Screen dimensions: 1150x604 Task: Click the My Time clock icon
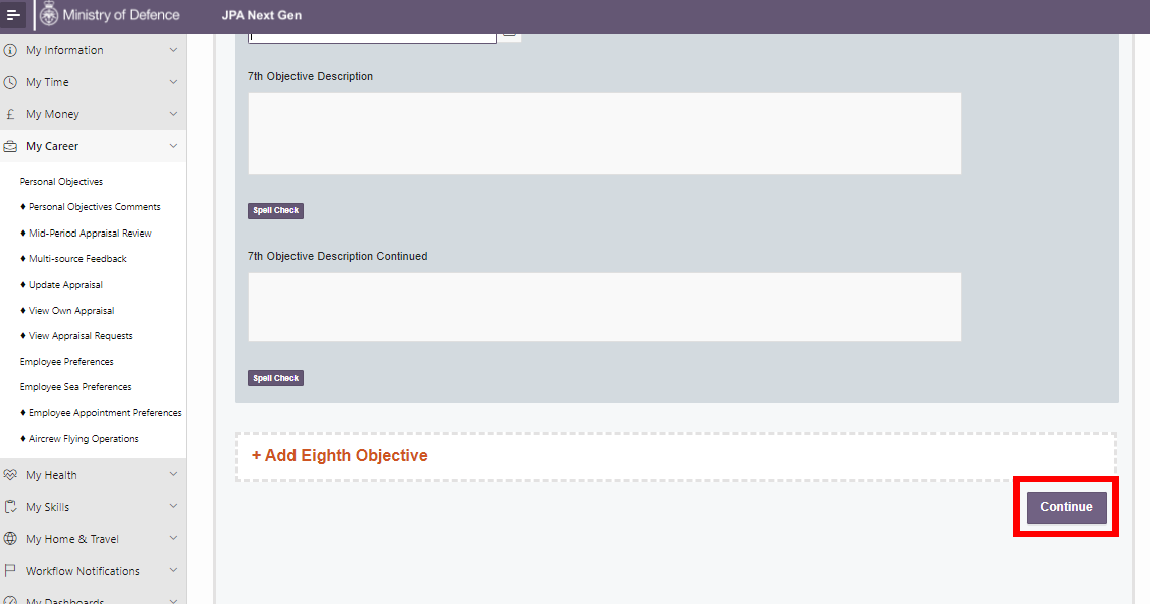[10, 82]
